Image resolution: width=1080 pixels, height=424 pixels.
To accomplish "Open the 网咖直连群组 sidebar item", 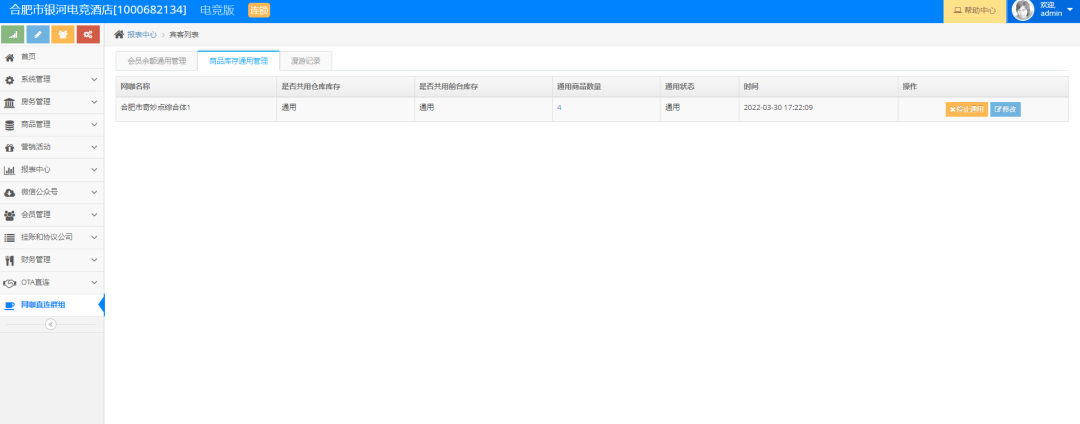I will [x=52, y=305].
